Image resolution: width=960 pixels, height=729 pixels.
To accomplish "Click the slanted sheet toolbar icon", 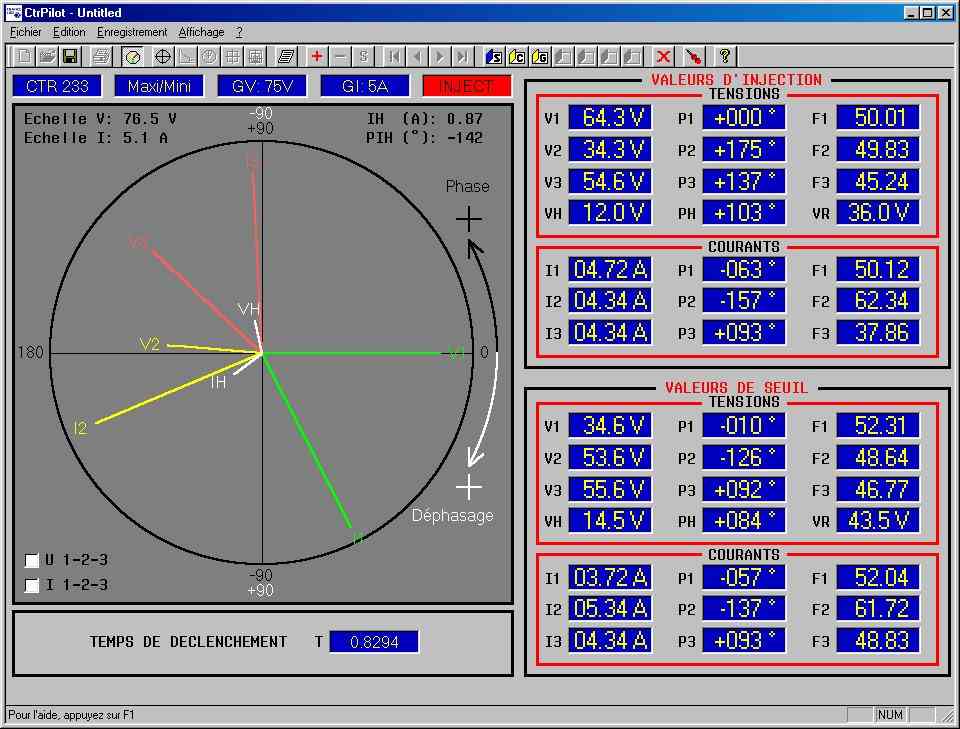I will pyautogui.click(x=286, y=57).
